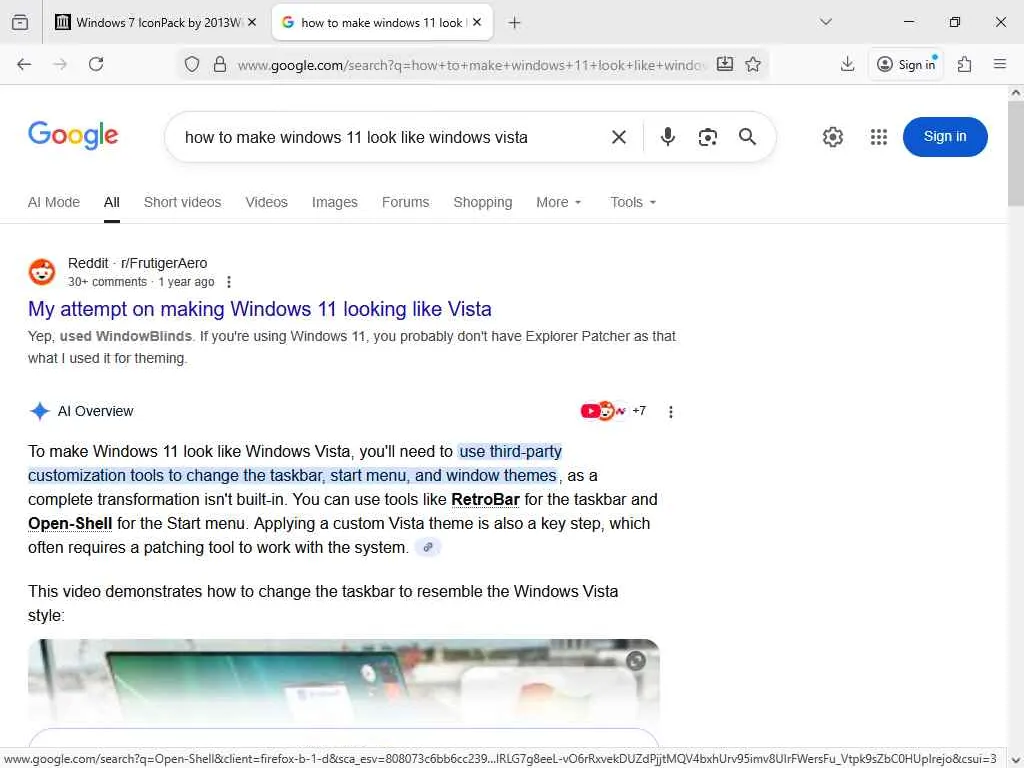Switch to Images results
The height and width of the screenshot is (768, 1024).
(334, 202)
